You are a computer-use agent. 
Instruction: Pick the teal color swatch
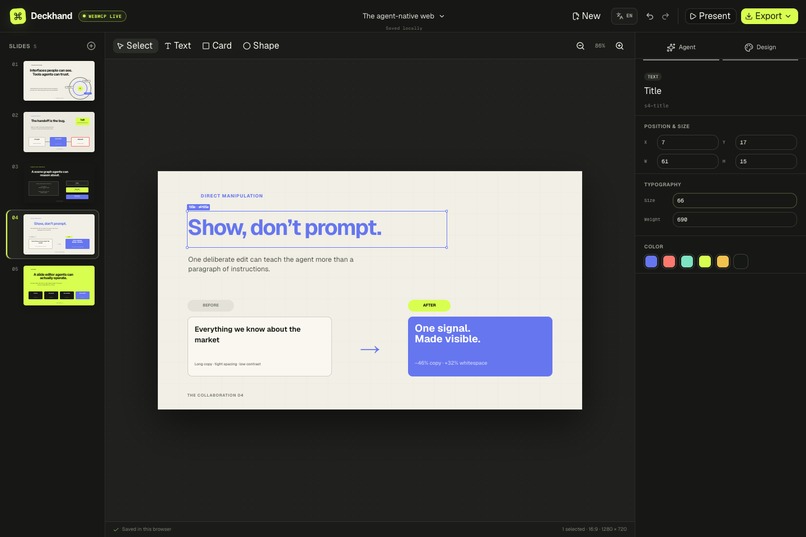click(x=687, y=262)
